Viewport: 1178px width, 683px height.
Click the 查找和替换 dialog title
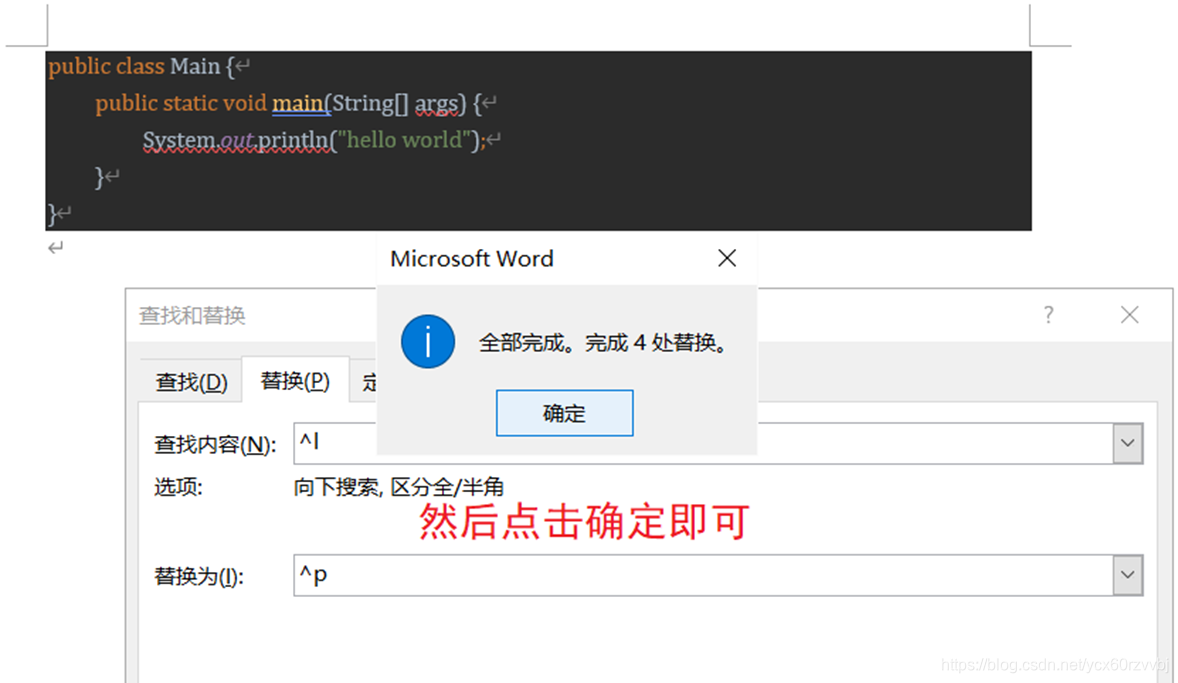tap(192, 315)
